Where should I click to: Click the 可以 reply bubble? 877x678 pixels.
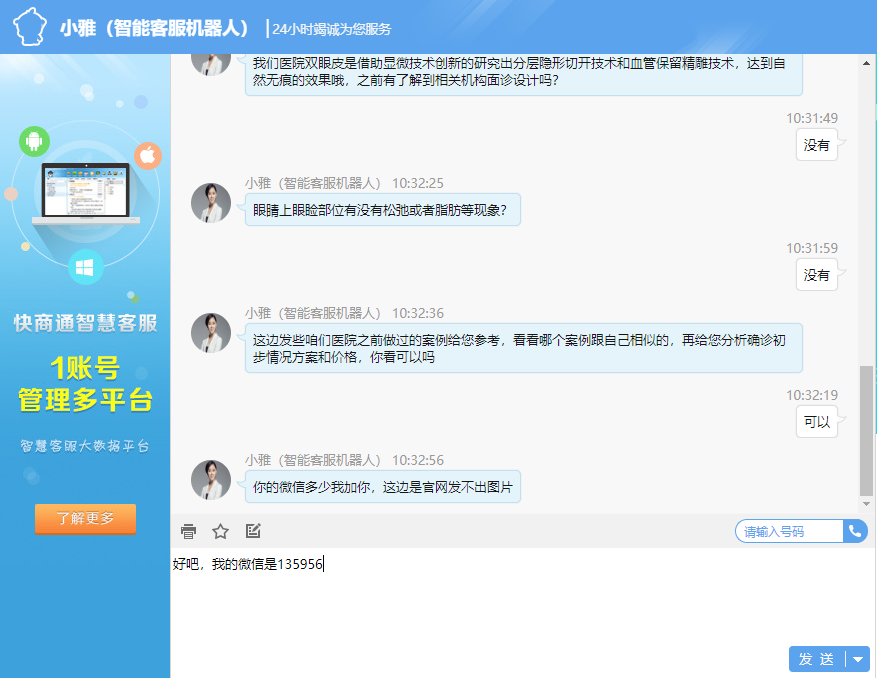pyautogui.click(x=817, y=421)
